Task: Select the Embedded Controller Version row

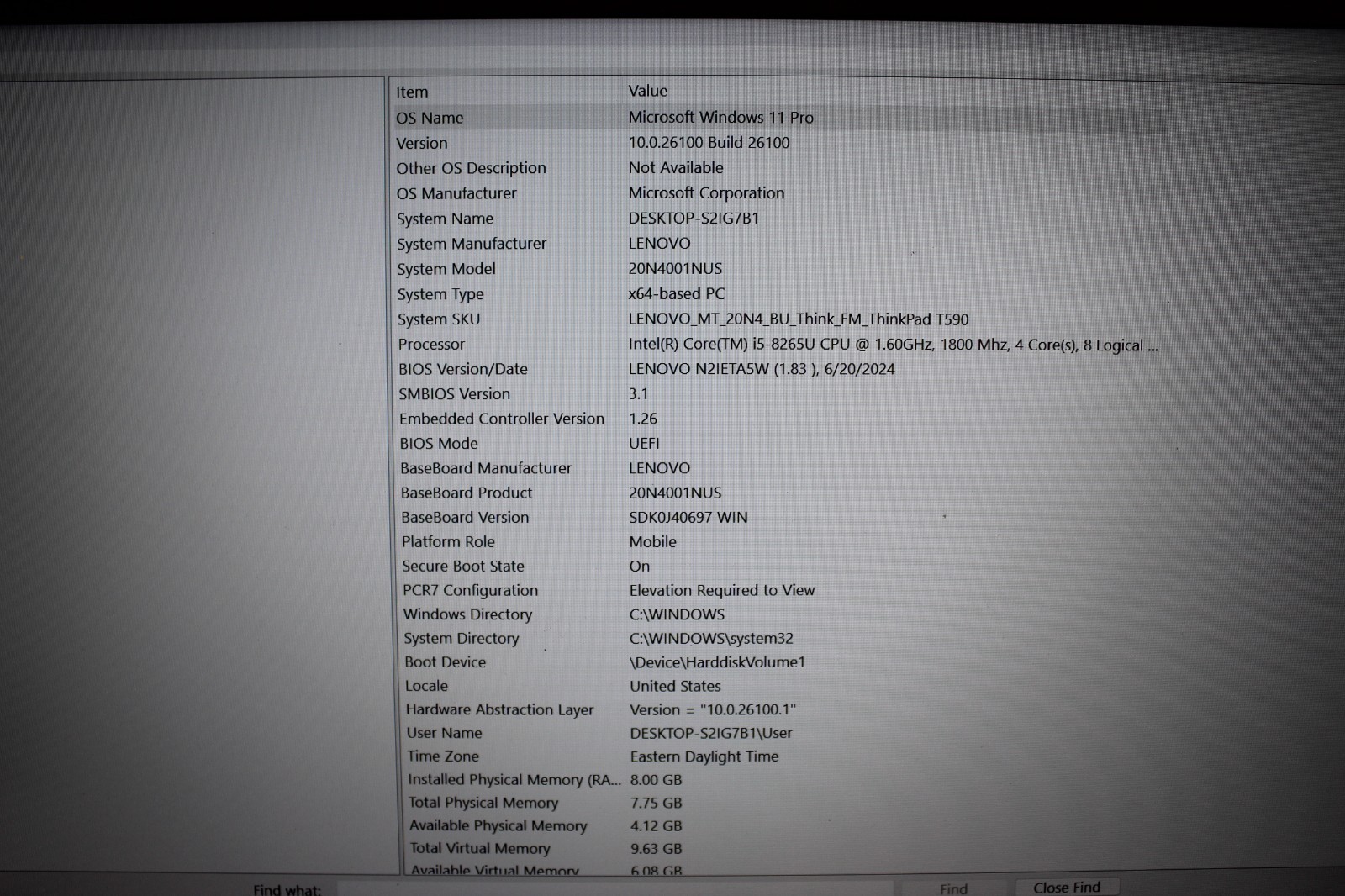Action: tap(782, 419)
